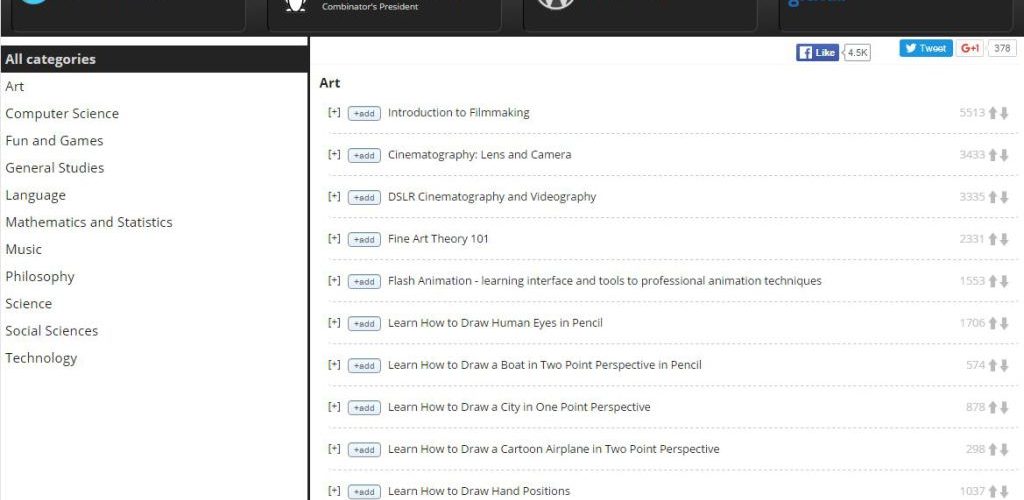
Task: Downvote the Fine Art Theory 101 course
Action: pos(1004,239)
